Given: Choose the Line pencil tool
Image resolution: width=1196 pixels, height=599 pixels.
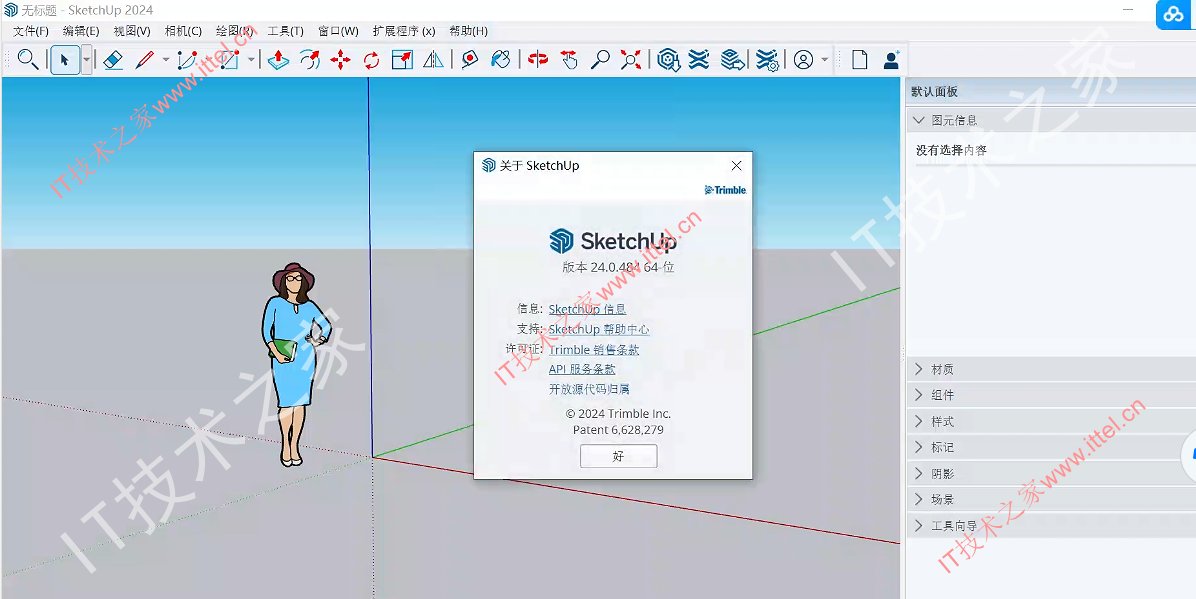Looking at the screenshot, I should [144, 60].
